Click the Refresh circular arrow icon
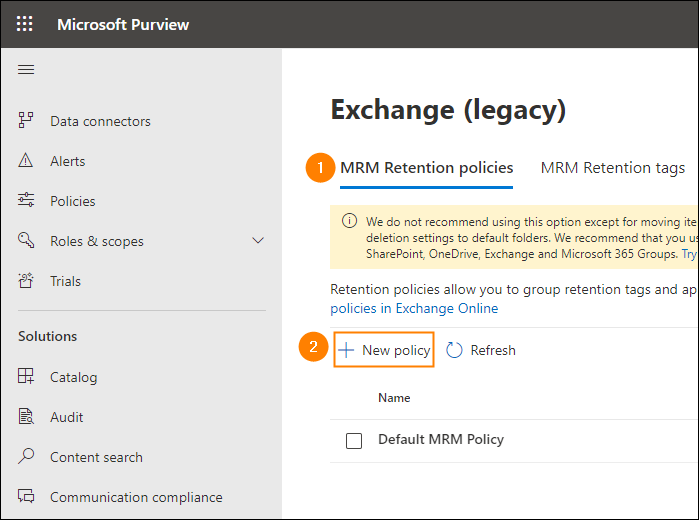699x520 pixels. pos(454,350)
